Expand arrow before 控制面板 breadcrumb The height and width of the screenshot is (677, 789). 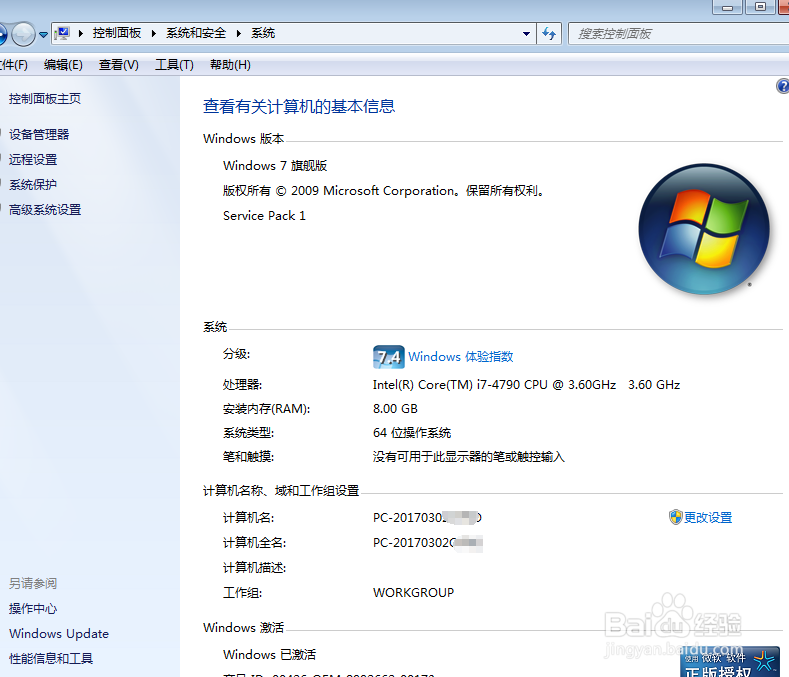tap(81, 34)
